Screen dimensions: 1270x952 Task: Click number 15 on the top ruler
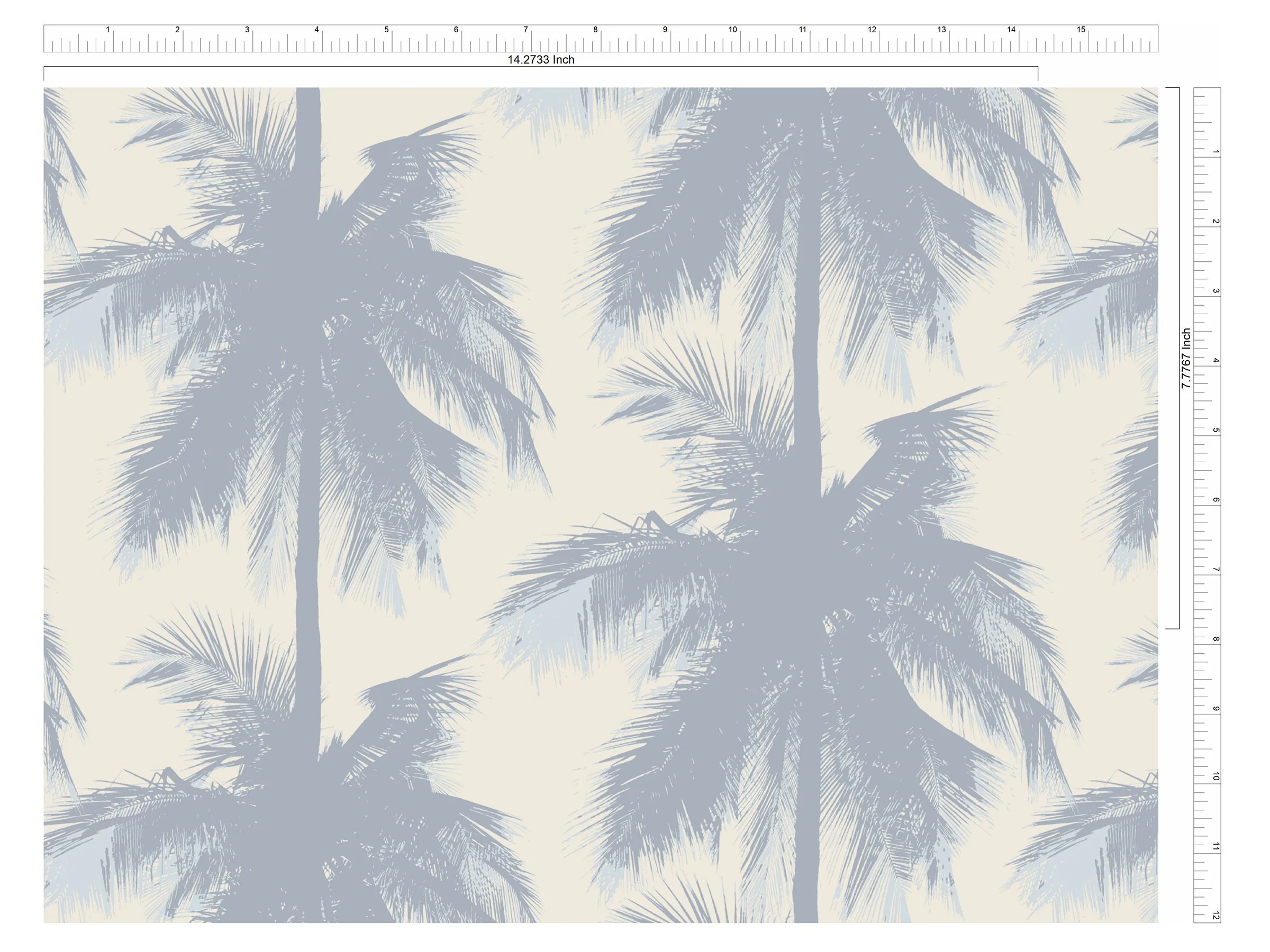[1081, 30]
